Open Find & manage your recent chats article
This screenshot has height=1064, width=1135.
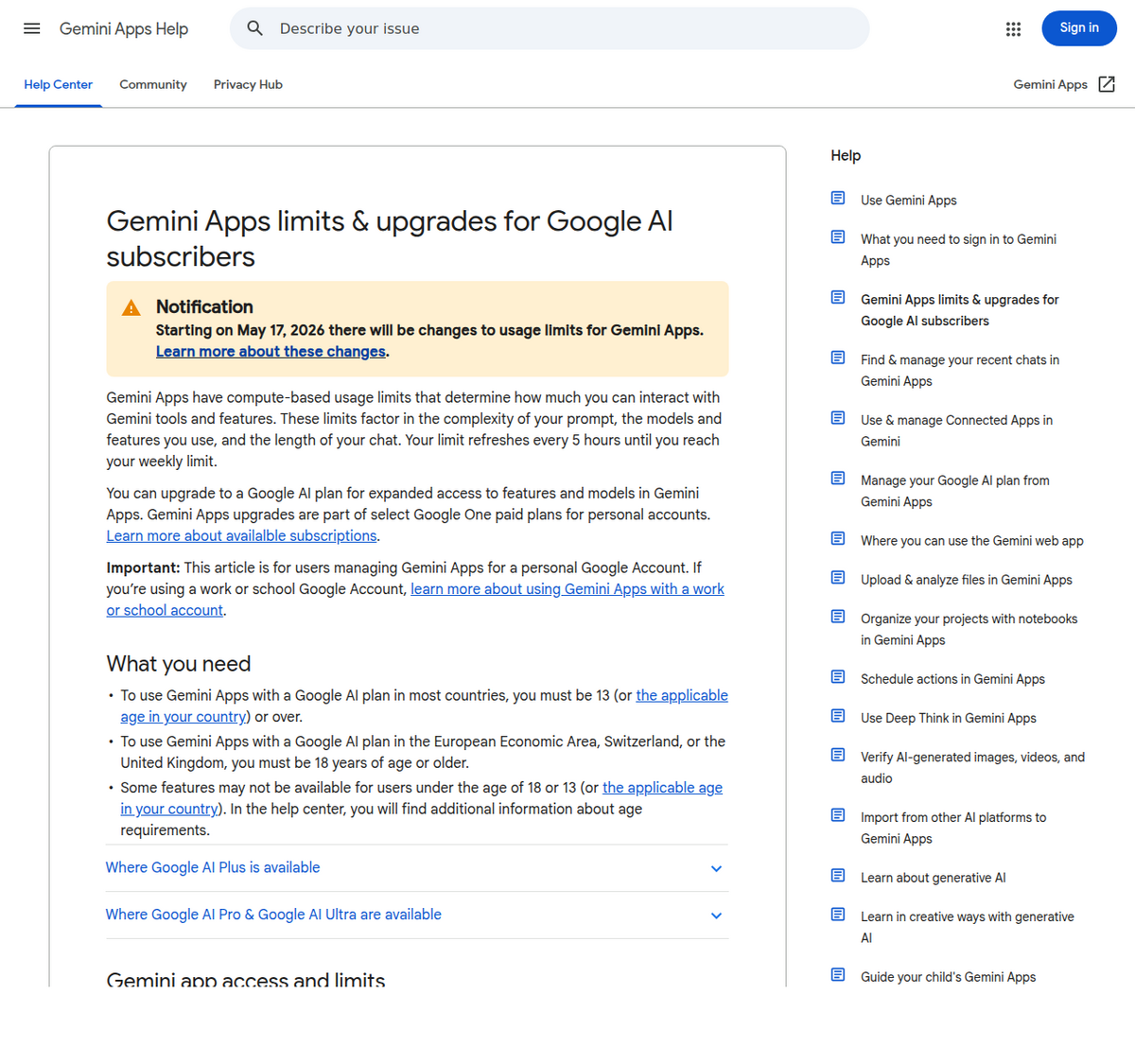[x=960, y=371]
